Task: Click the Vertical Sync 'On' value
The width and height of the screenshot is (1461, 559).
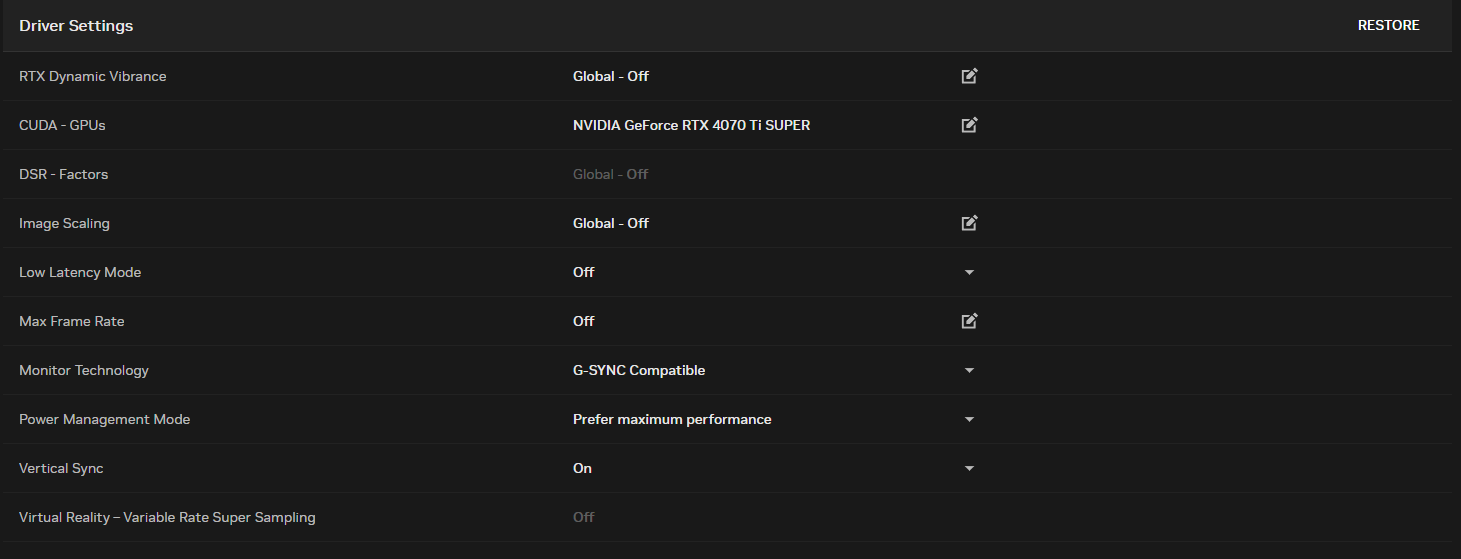Action: pyautogui.click(x=582, y=468)
